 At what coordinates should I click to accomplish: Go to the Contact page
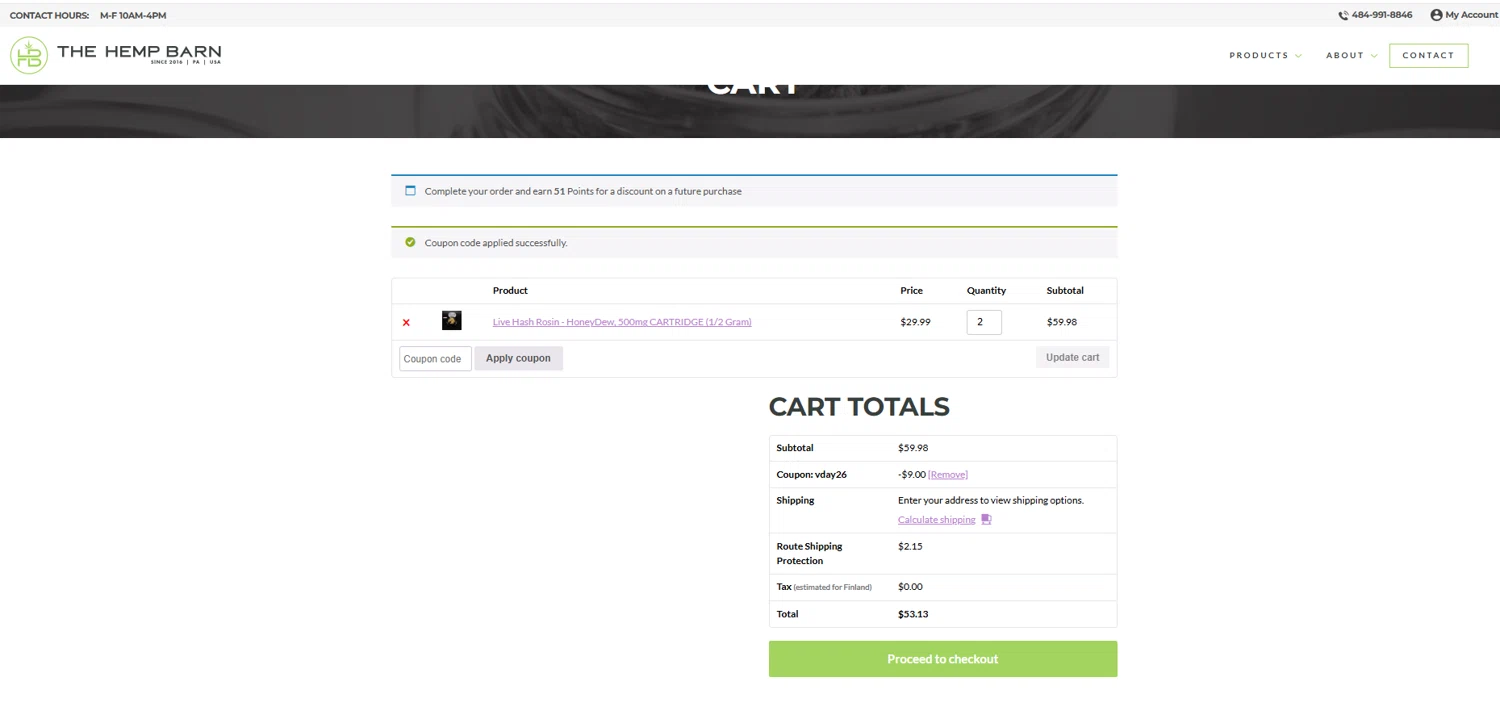pyautogui.click(x=1428, y=55)
